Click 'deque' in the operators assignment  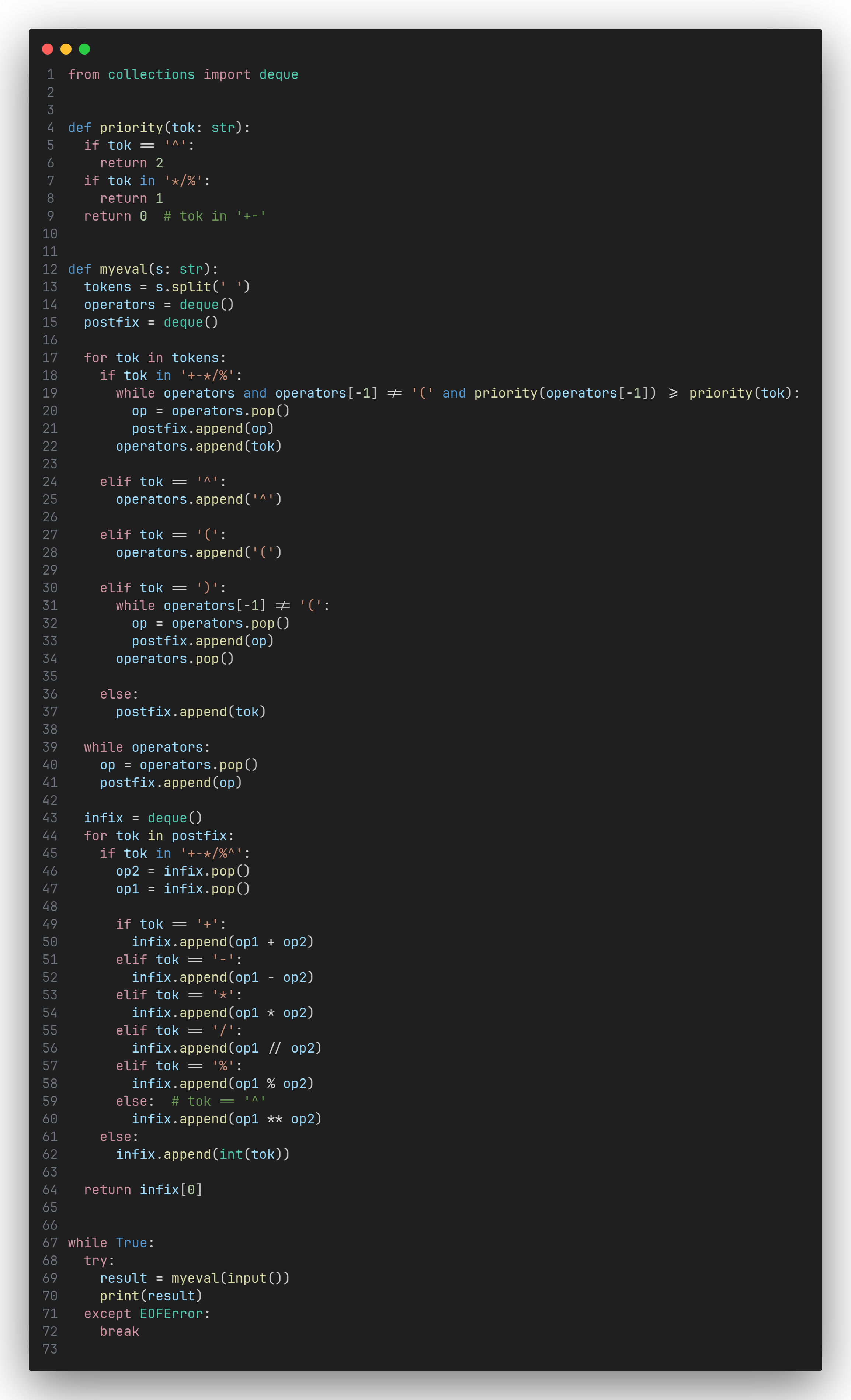tap(199, 305)
